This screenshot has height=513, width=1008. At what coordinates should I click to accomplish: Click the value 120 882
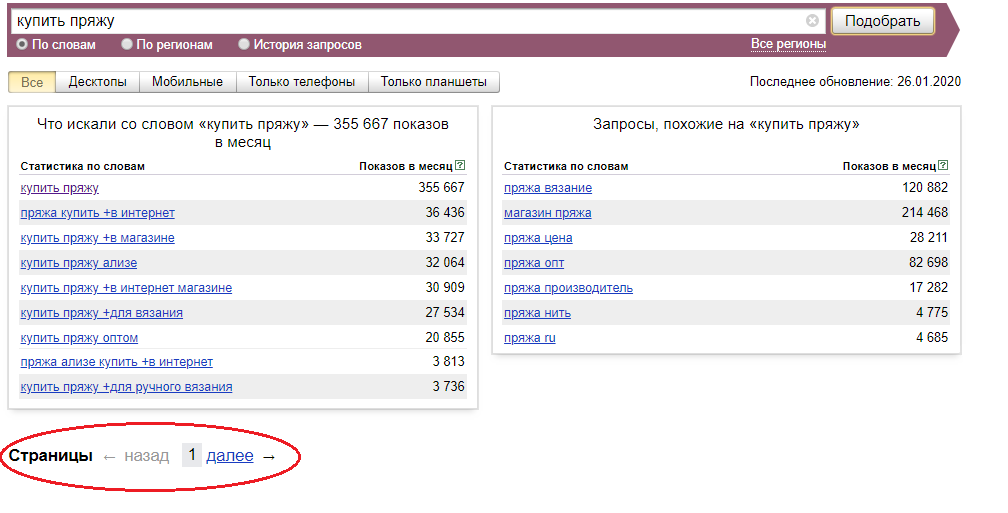925,188
